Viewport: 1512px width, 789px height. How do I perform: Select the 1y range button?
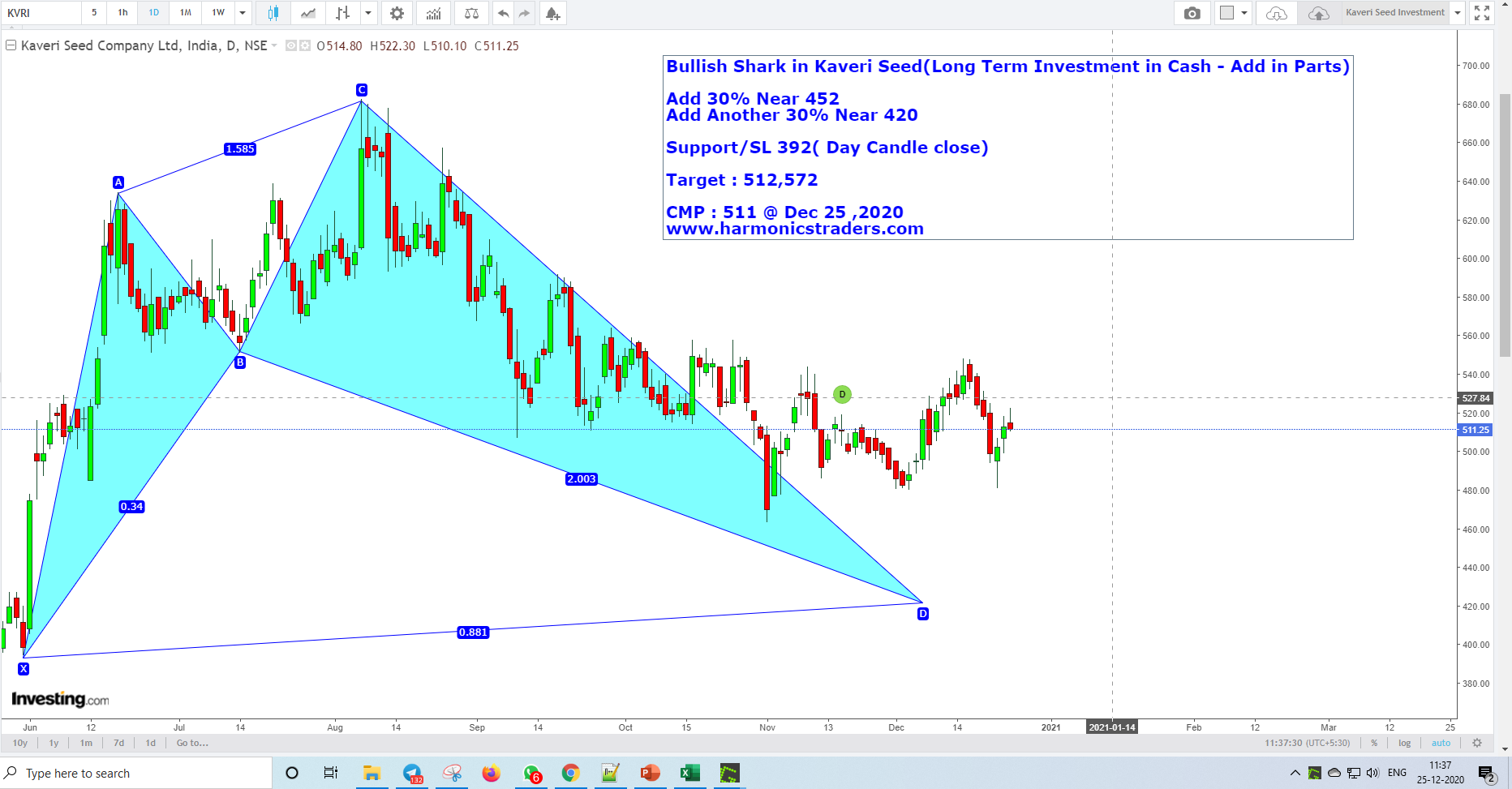53,743
